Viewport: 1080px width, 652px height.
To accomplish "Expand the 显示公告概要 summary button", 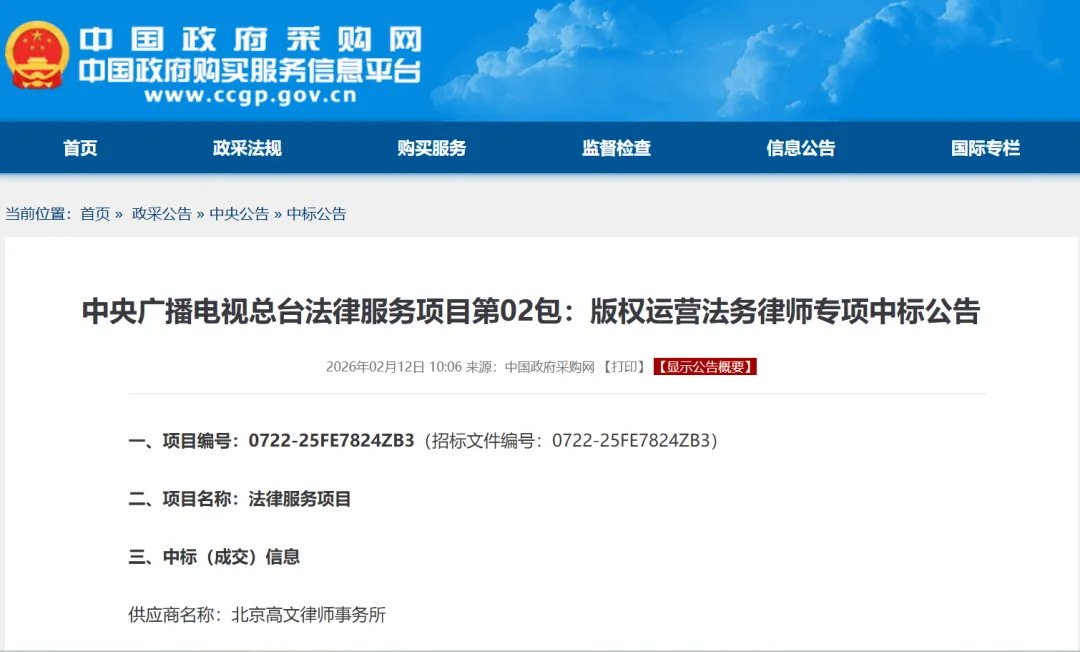I will point(705,367).
